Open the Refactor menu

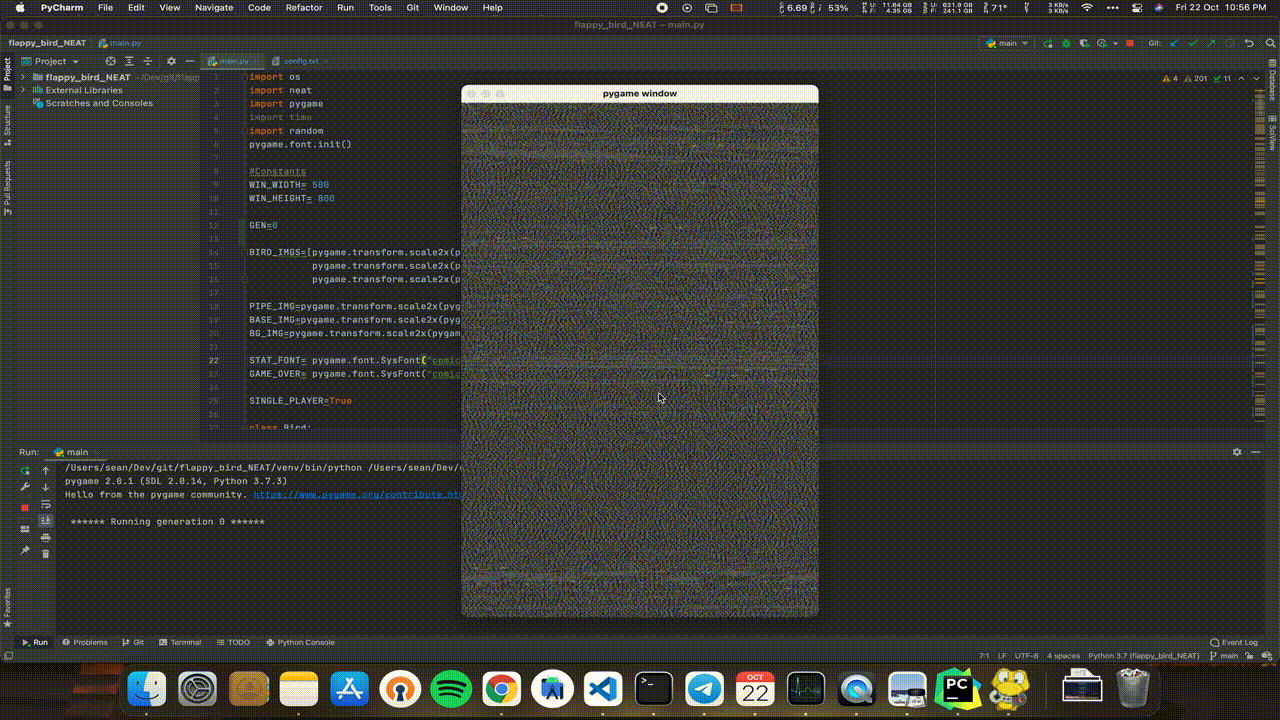[x=304, y=7]
